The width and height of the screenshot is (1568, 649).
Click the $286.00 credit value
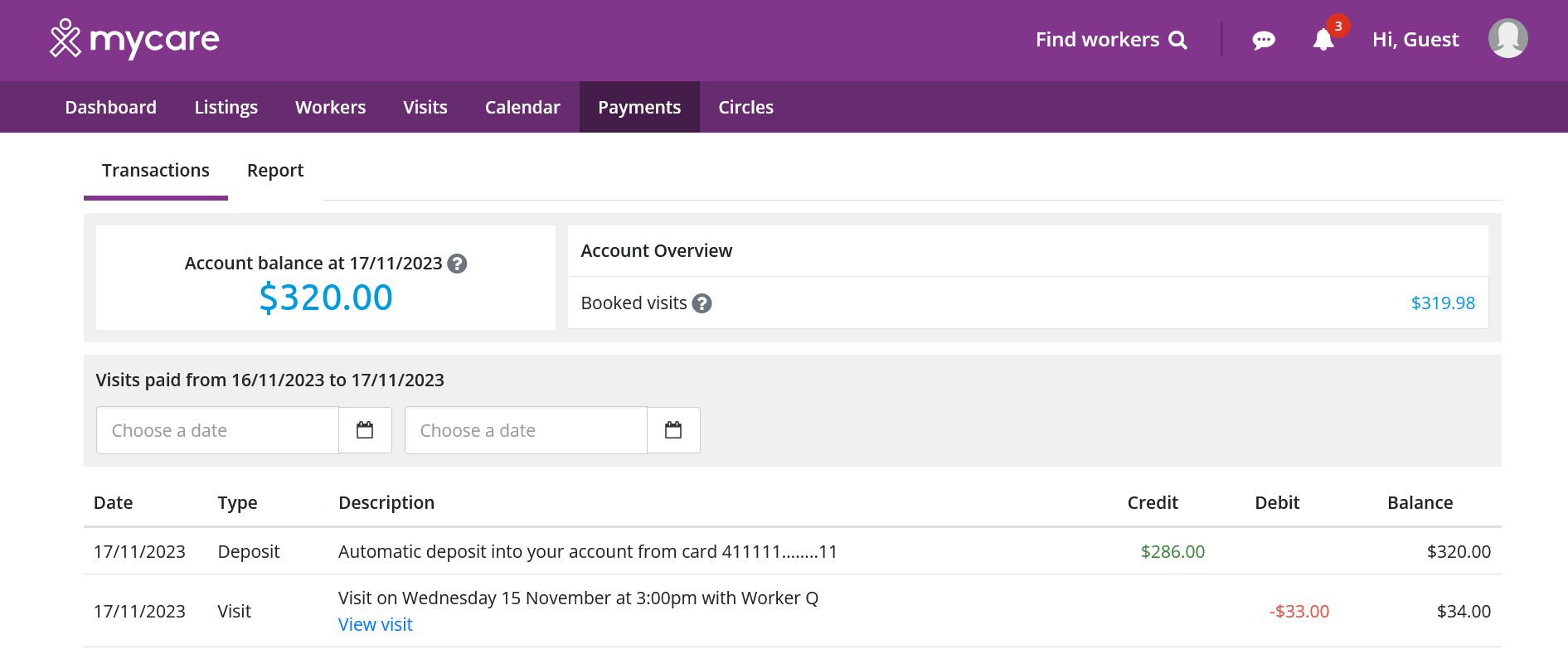[x=1172, y=552]
